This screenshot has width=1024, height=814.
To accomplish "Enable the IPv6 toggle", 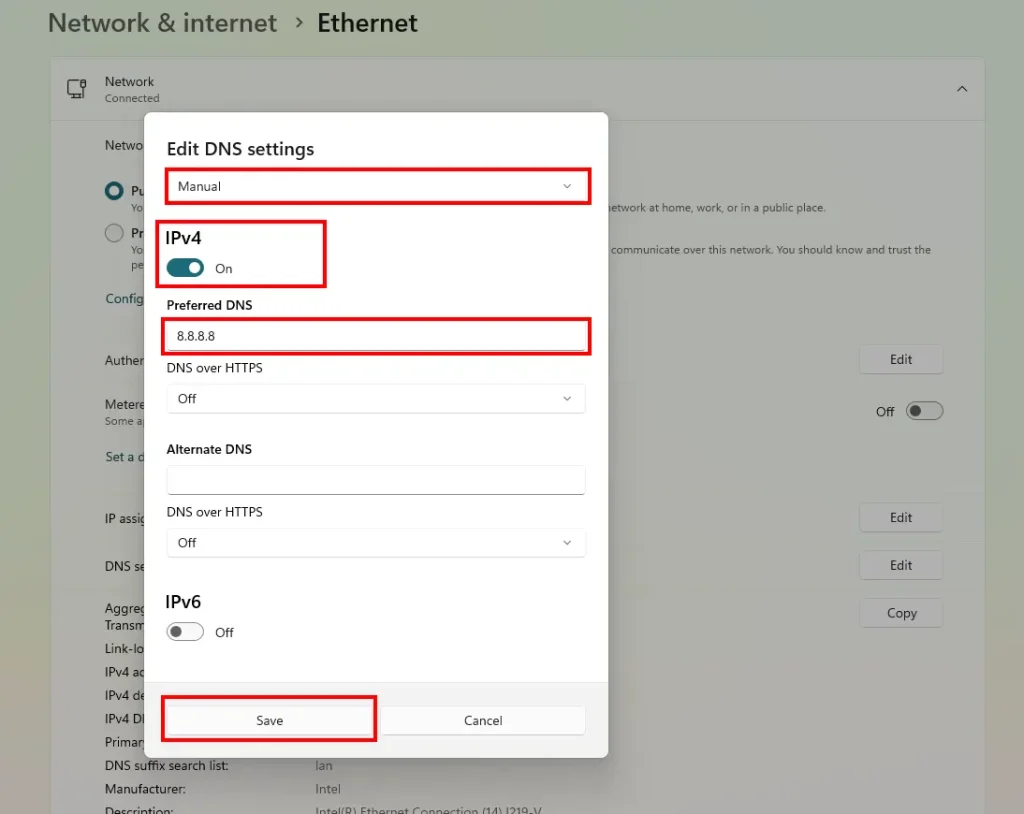I will [186, 632].
